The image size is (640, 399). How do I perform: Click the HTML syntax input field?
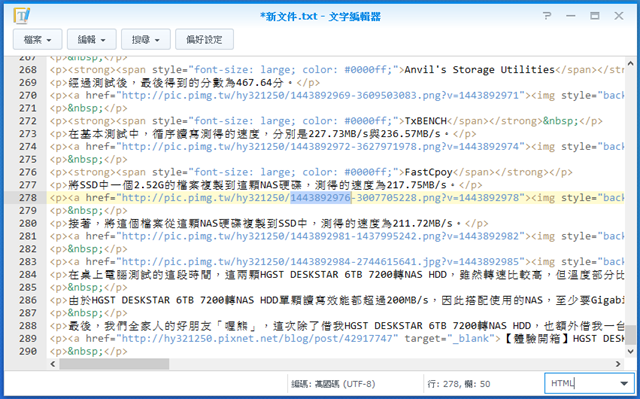coord(581,383)
